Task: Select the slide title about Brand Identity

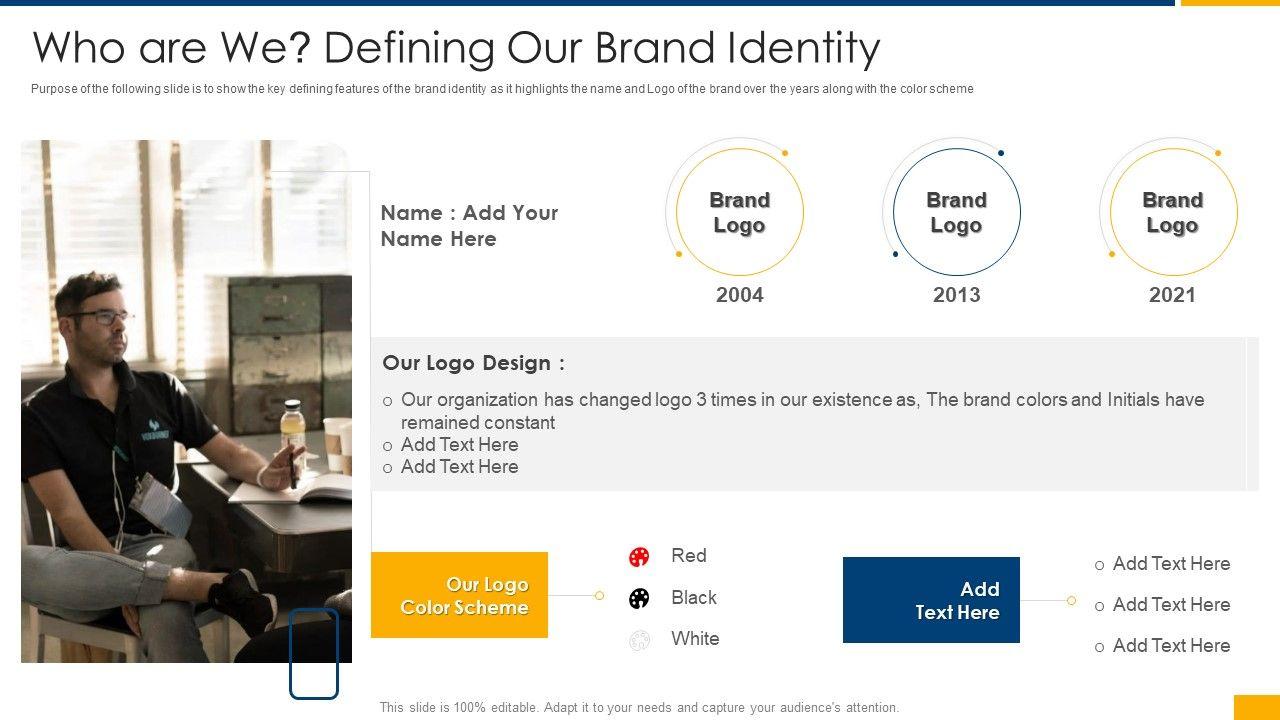Action: click(x=456, y=47)
